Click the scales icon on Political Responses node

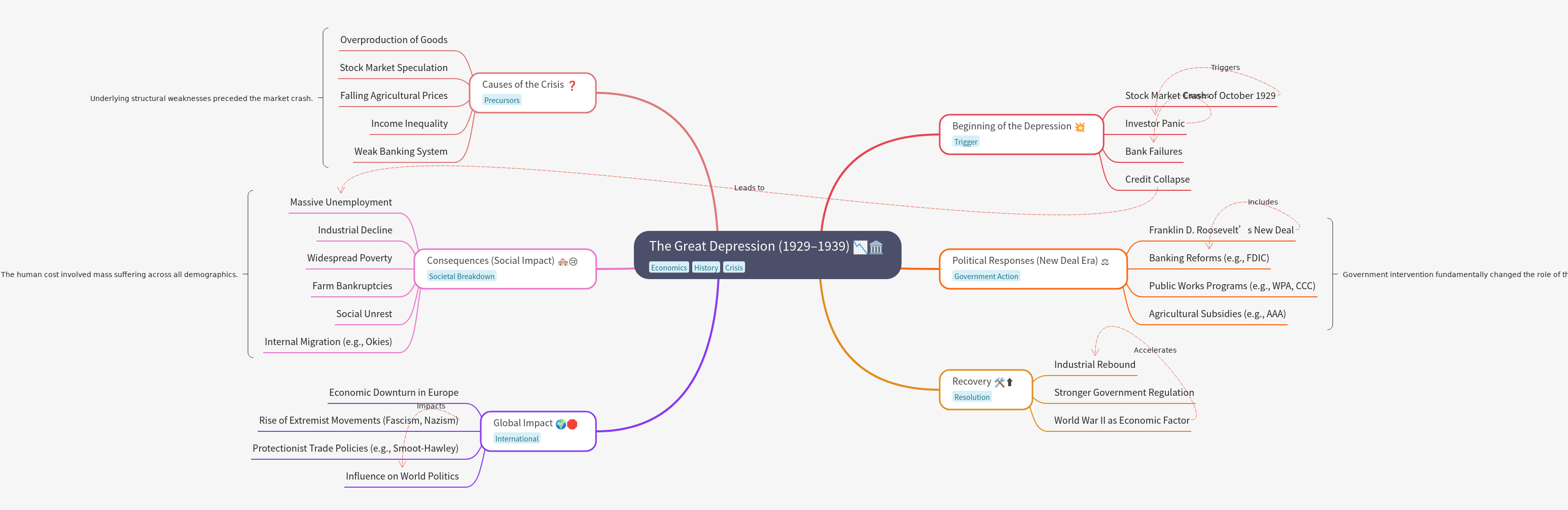[x=1105, y=261]
